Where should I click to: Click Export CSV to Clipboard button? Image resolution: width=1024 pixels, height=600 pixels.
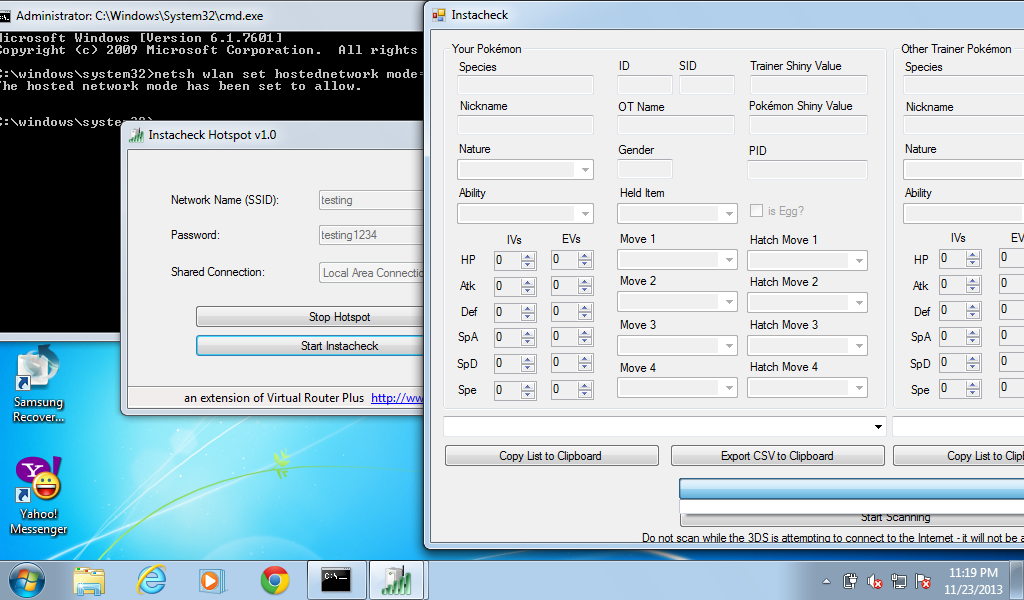click(x=777, y=456)
